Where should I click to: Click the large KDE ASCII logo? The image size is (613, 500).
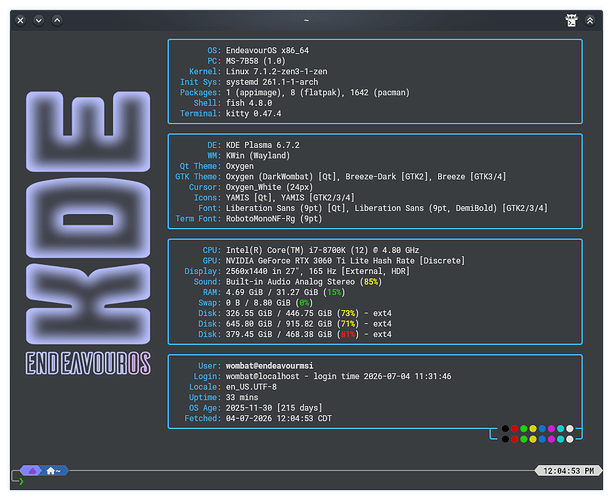tap(88, 218)
